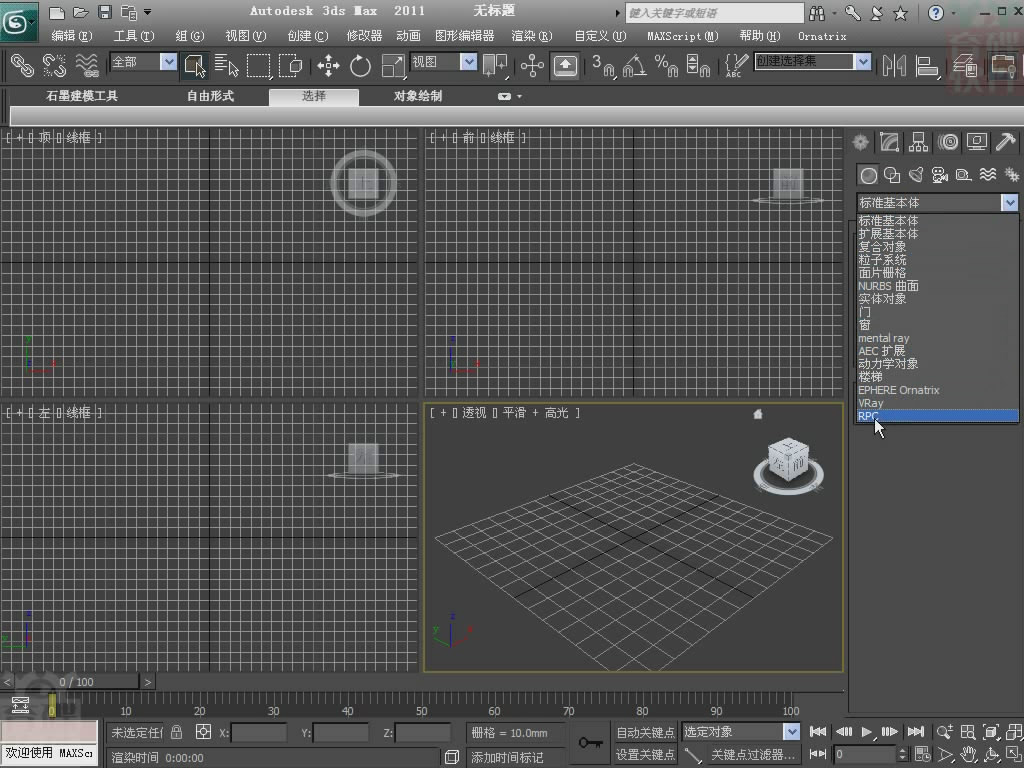Click the Save File icon in title bar

tap(104, 12)
